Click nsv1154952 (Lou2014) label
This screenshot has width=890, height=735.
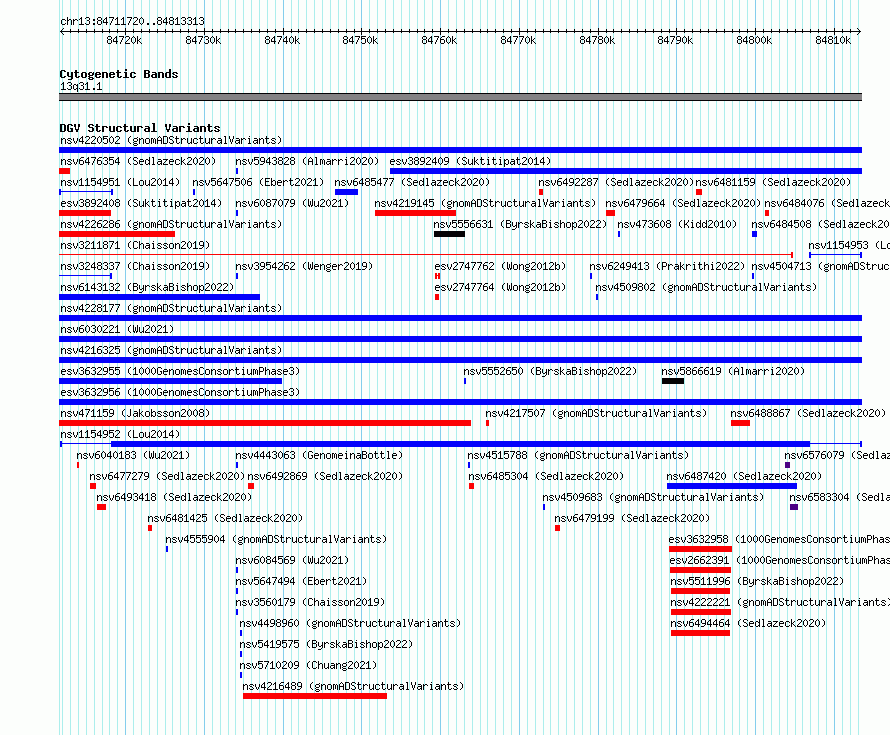click(120, 434)
